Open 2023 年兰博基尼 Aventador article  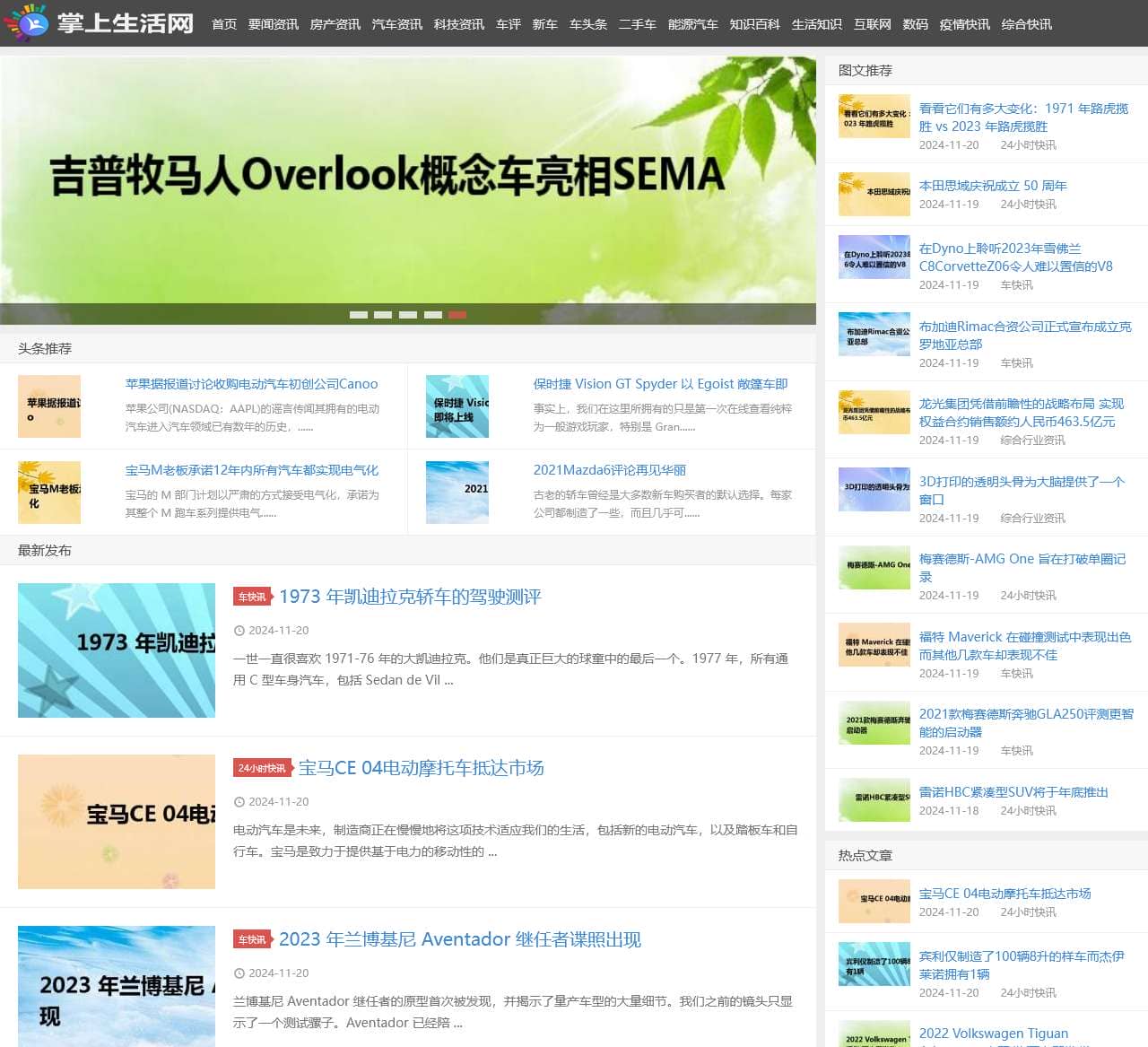[460, 939]
